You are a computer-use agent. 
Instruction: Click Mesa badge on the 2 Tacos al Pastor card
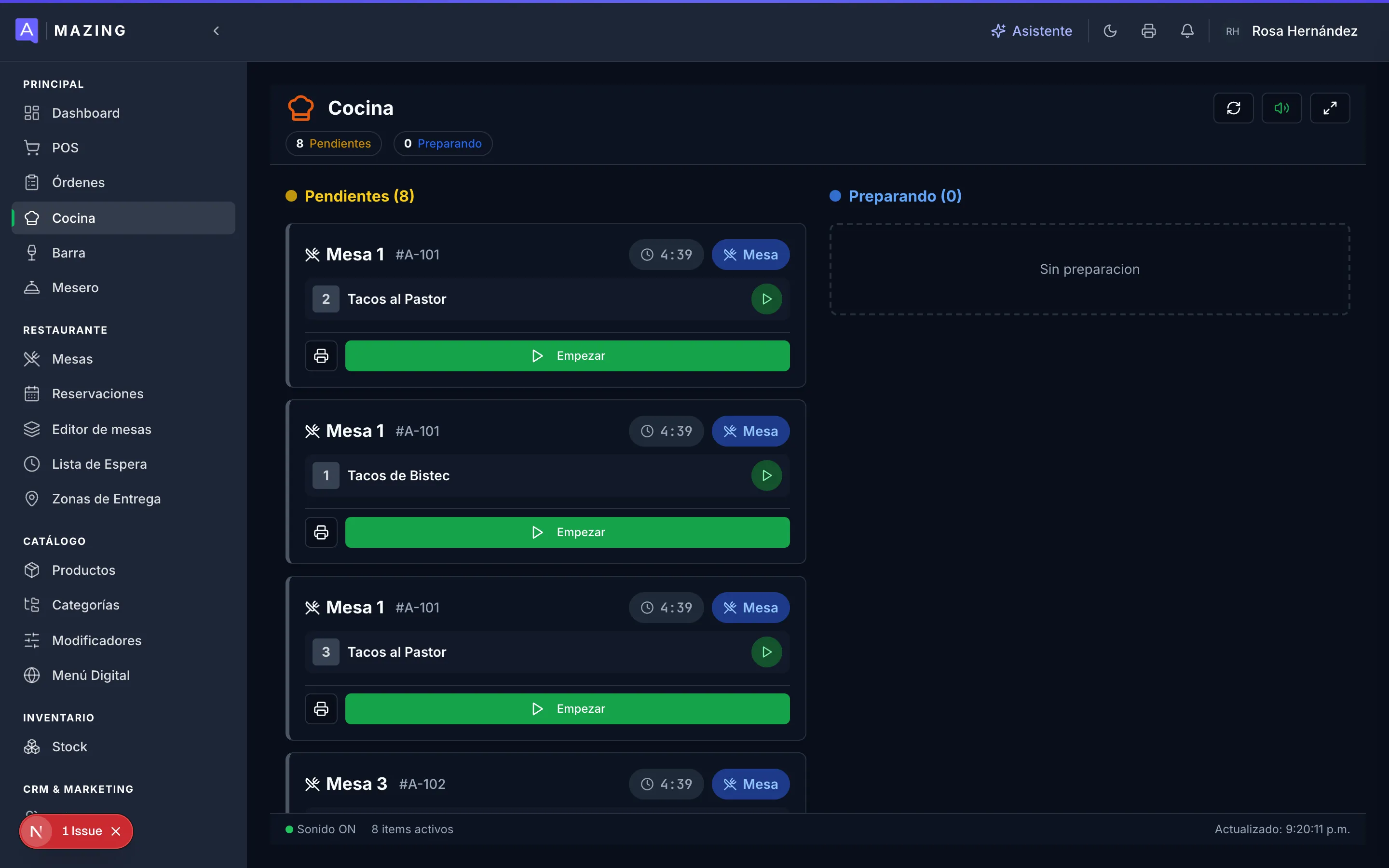click(x=751, y=254)
